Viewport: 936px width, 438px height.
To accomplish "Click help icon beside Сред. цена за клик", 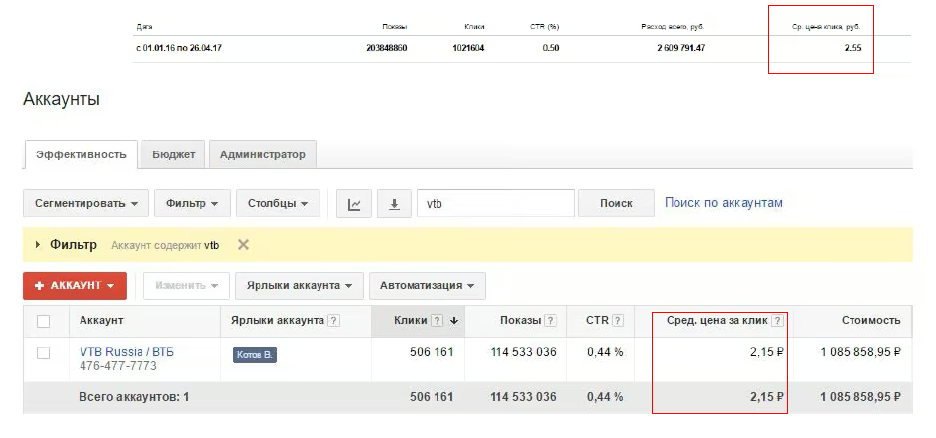I will pyautogui.click(x=777, y=321).
